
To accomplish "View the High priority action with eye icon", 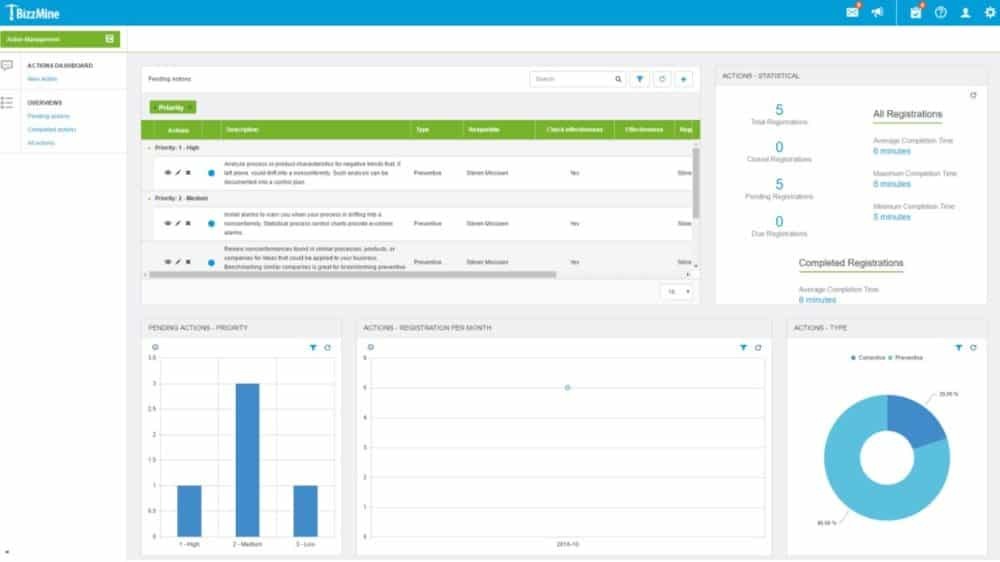I will pos(168,173).
